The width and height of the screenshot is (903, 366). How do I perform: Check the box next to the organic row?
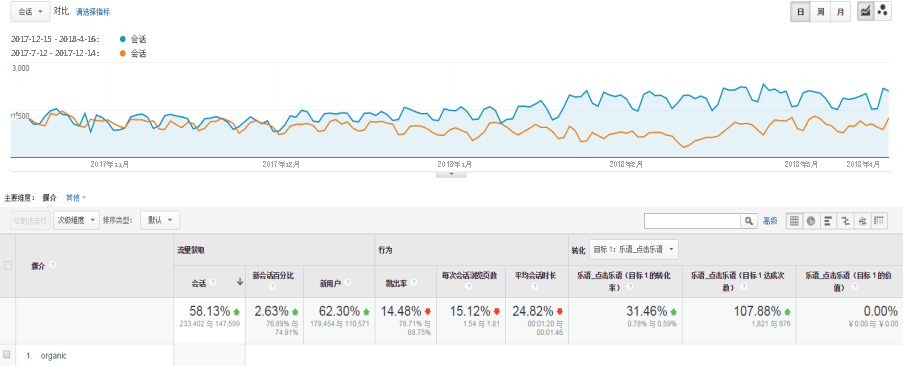(x=7, y=355)
